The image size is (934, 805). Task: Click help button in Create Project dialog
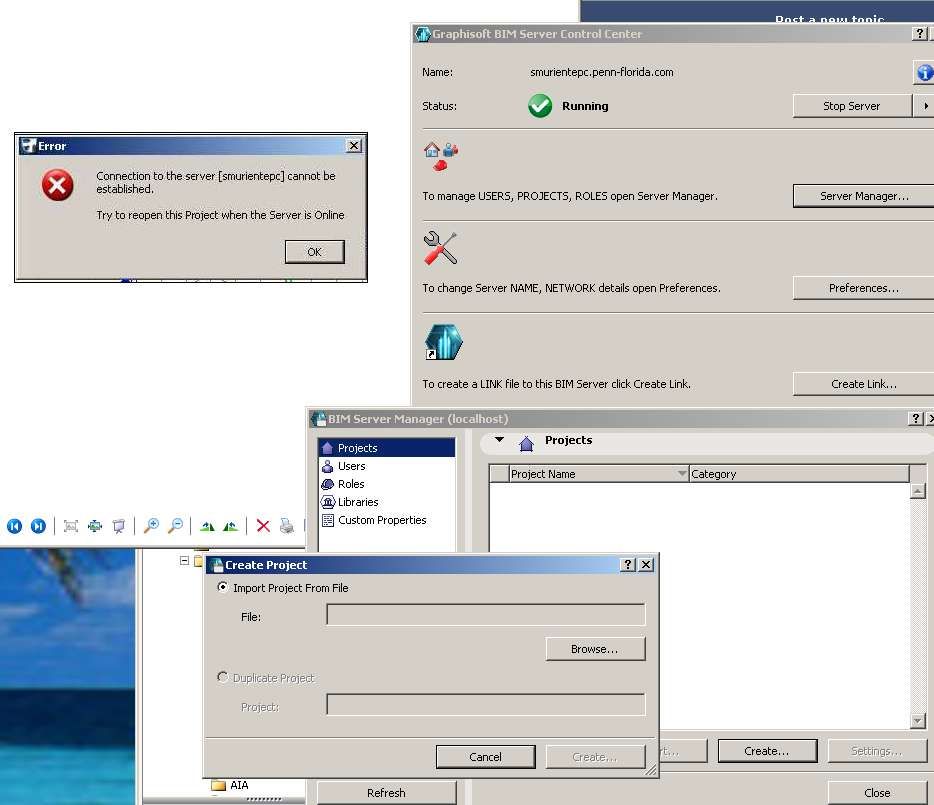[x=628, y=564]
